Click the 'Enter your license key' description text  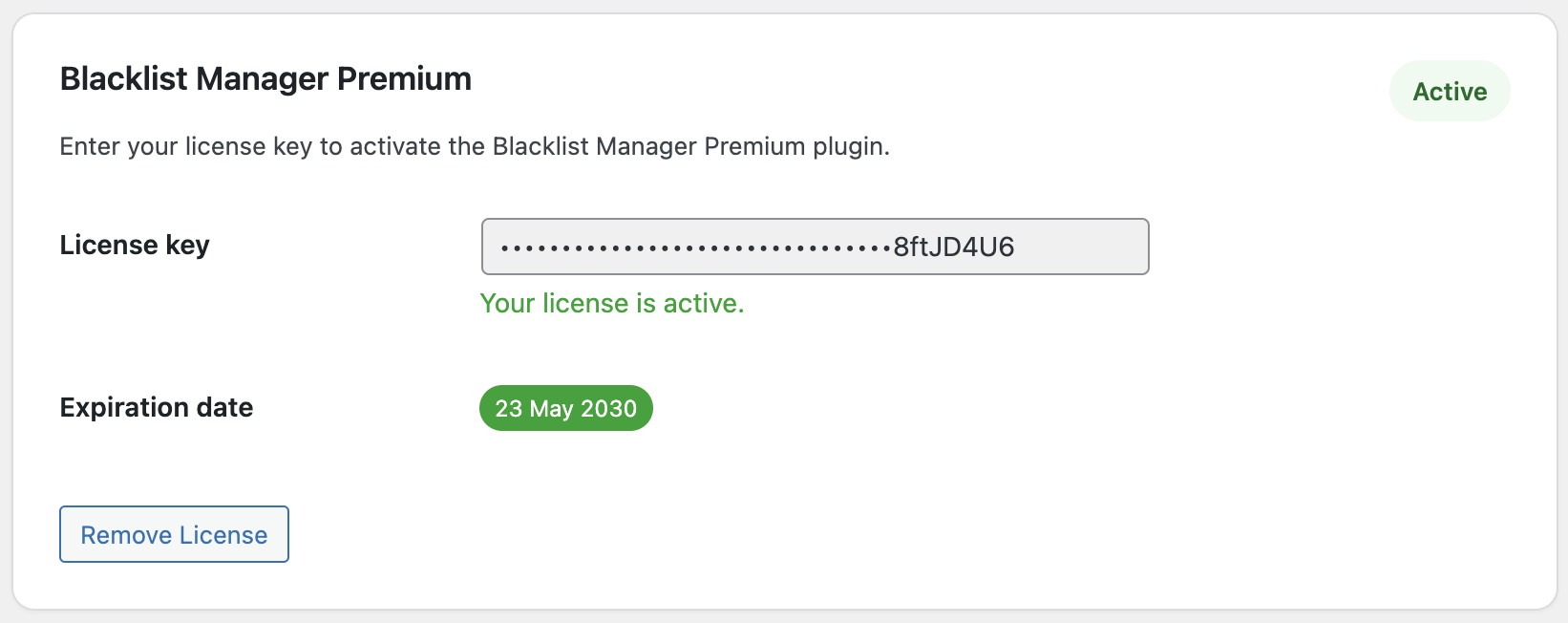[475, 146]
